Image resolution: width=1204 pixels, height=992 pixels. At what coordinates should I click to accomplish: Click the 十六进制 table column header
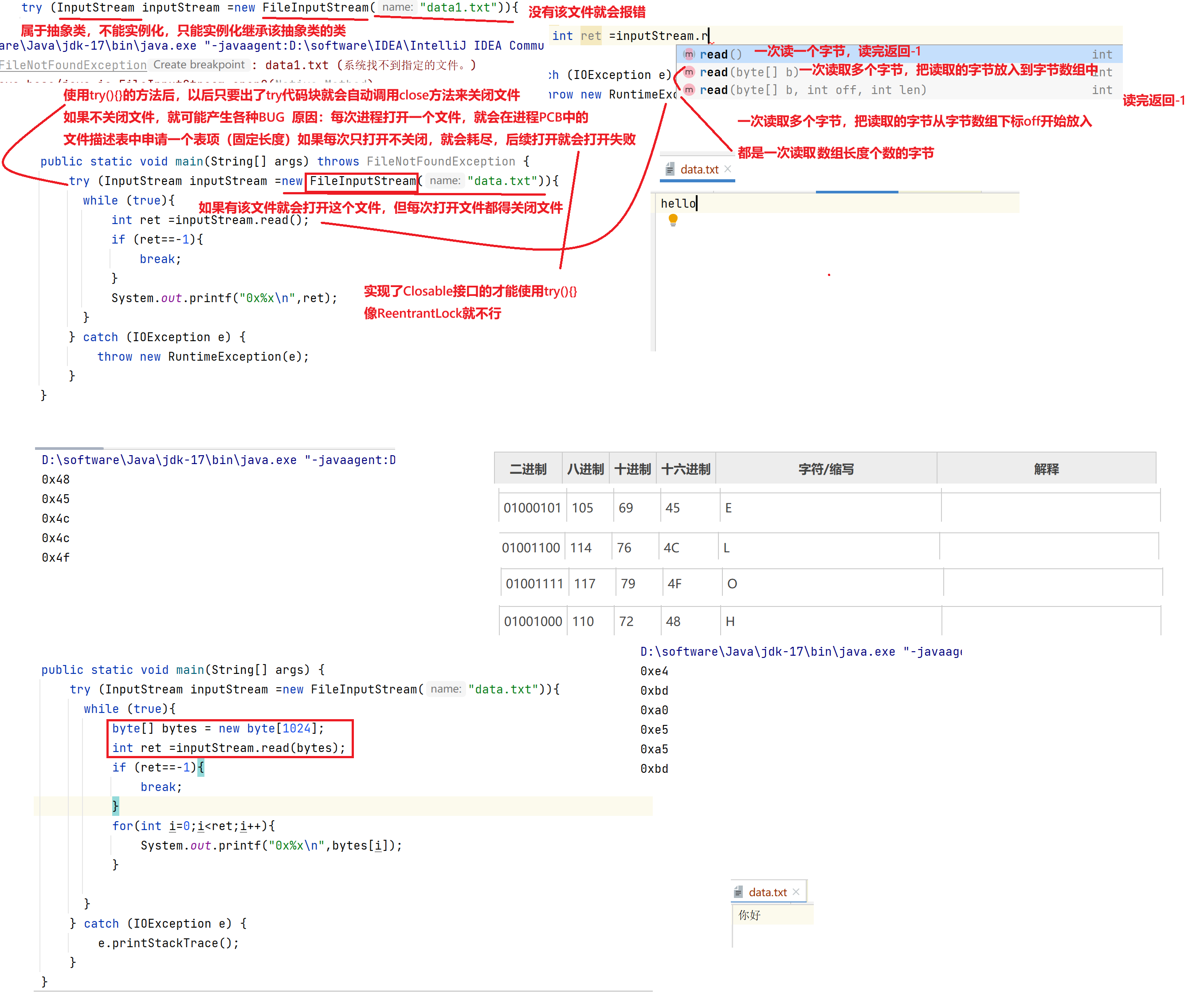point(686,469)
